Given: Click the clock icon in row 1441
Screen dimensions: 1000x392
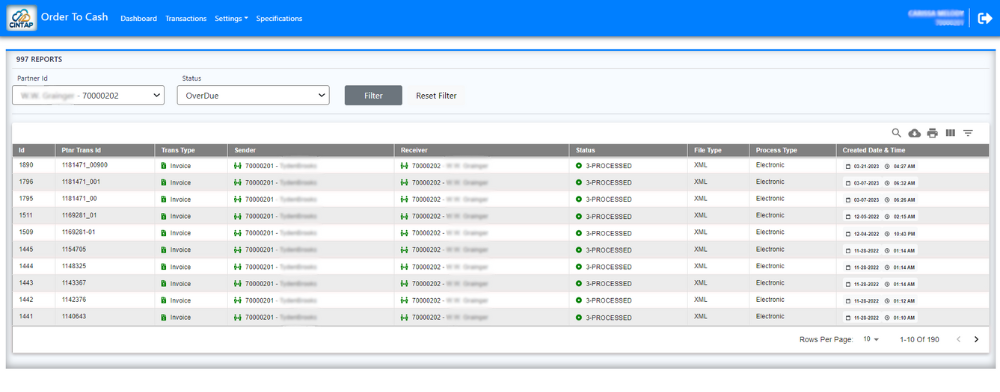Looking at the screenshot, I should 887,317.
